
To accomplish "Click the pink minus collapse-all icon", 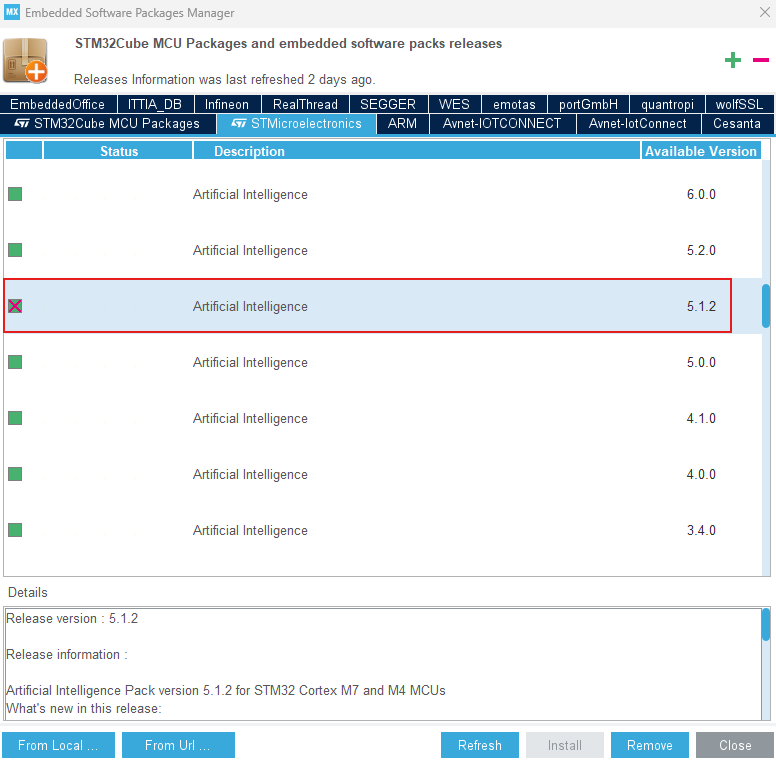I will 761,60.
